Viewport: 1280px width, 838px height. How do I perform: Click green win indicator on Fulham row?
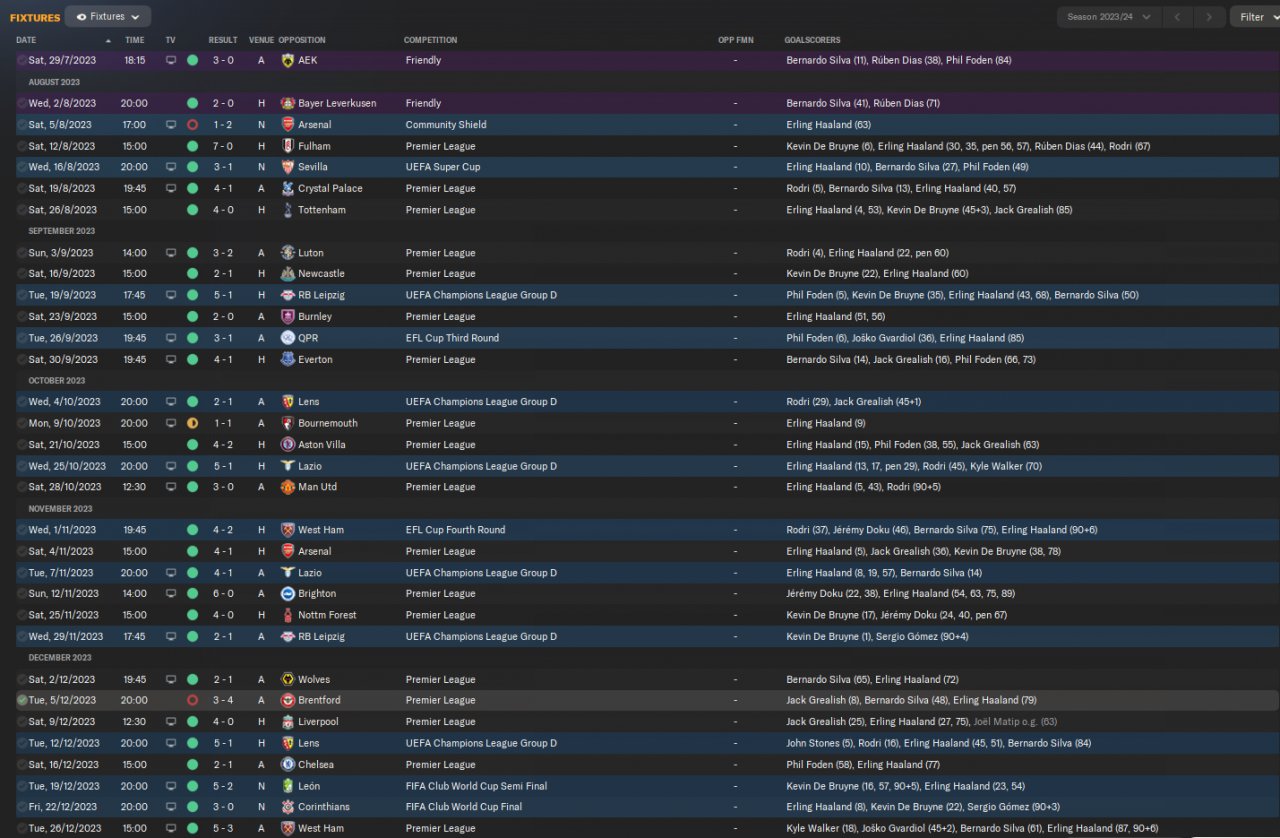[x=192, y=146]
